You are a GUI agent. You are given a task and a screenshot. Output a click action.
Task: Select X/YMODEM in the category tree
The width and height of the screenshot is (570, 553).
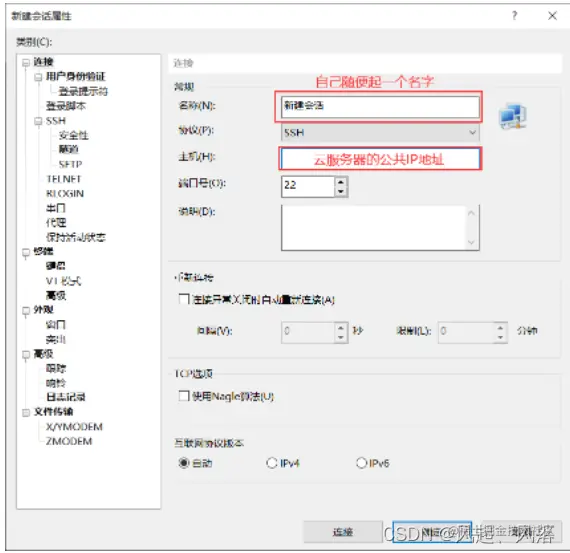(74, 426)
